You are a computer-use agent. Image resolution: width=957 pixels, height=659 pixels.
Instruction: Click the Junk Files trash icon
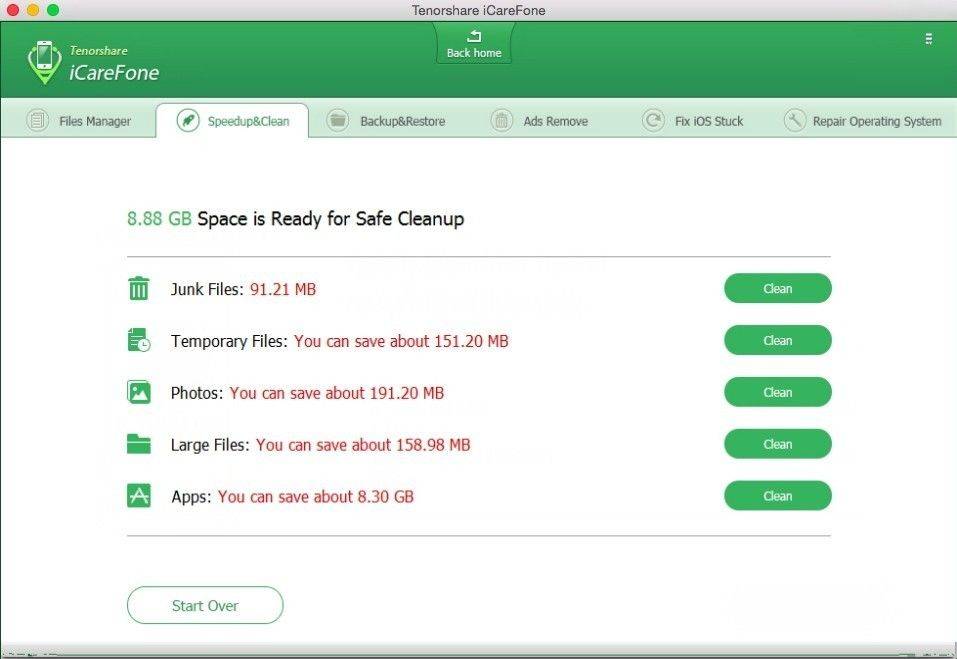coord(138,288)
